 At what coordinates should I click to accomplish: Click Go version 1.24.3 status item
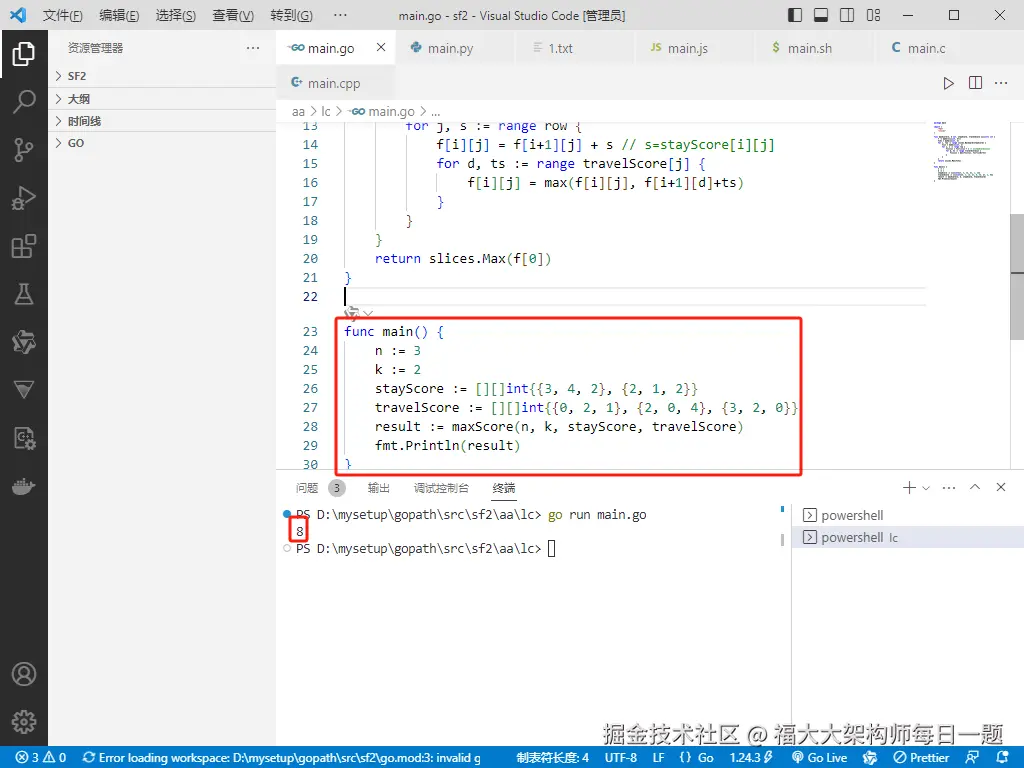click(751, 758)
